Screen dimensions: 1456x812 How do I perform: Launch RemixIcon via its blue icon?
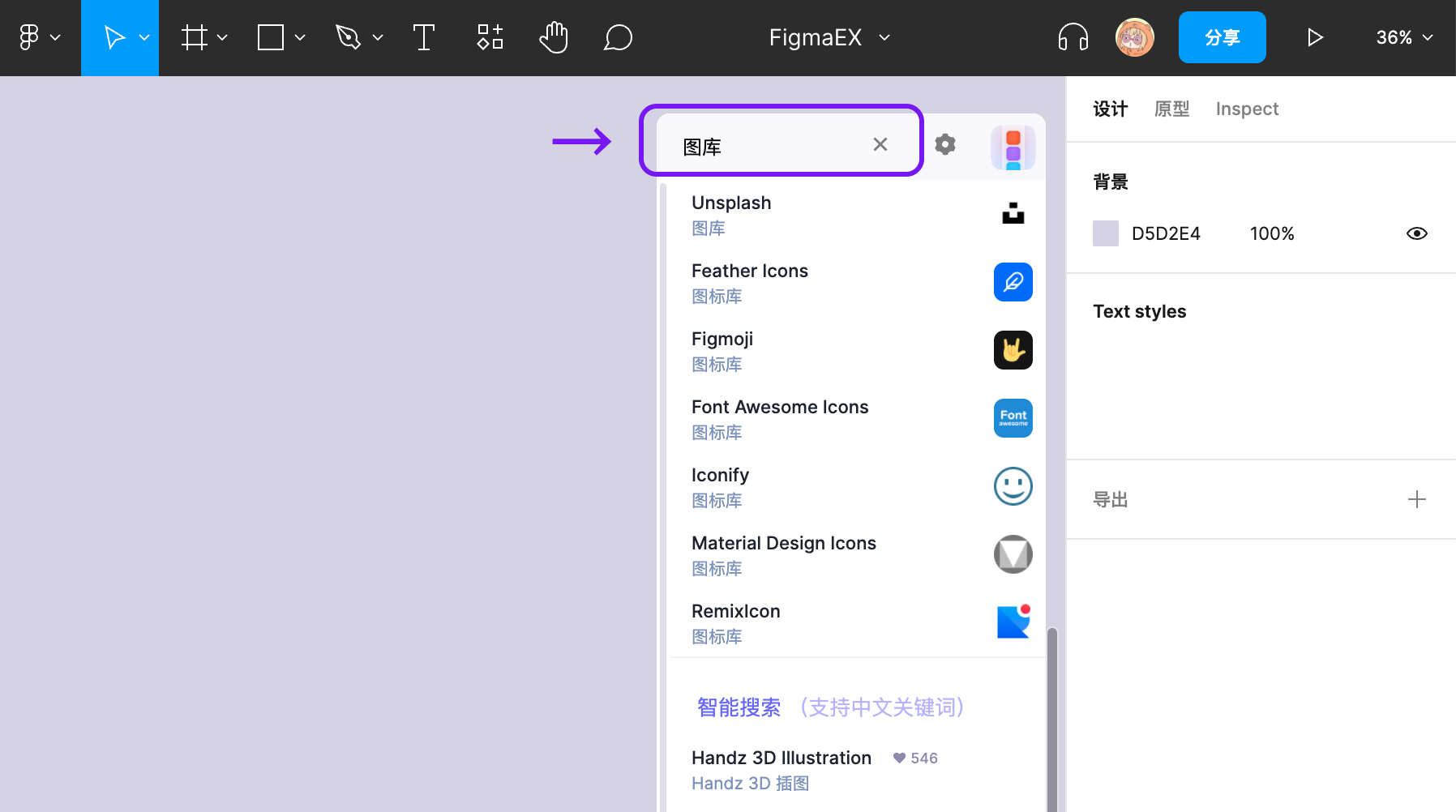click(x=1013, y=622)
